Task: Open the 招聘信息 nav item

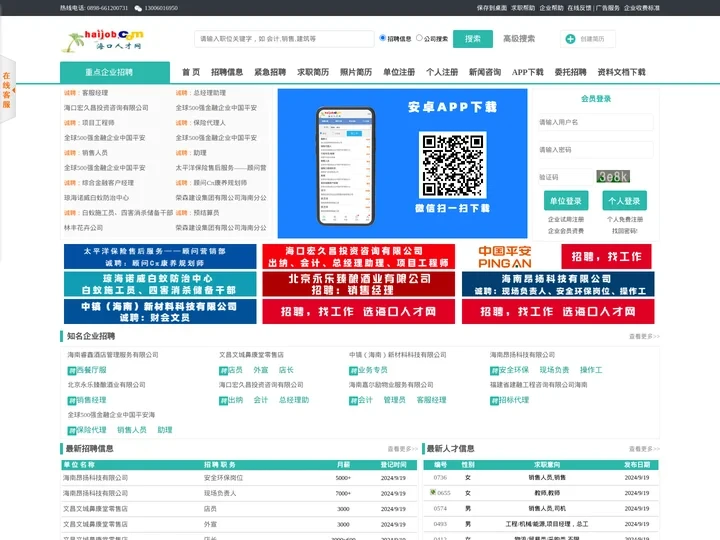Action: [227, 72]
